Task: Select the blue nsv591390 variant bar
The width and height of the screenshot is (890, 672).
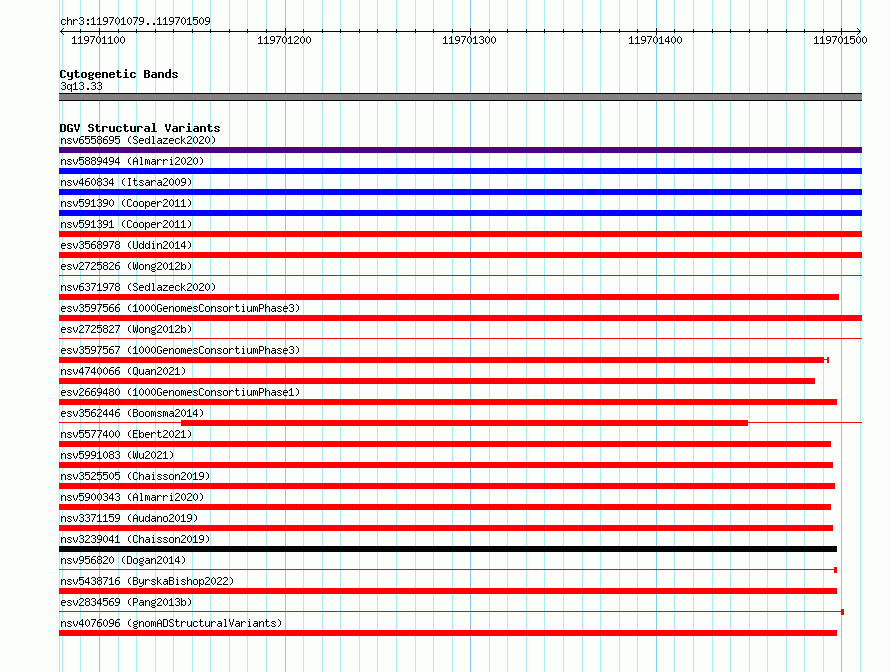Action: 460,213
